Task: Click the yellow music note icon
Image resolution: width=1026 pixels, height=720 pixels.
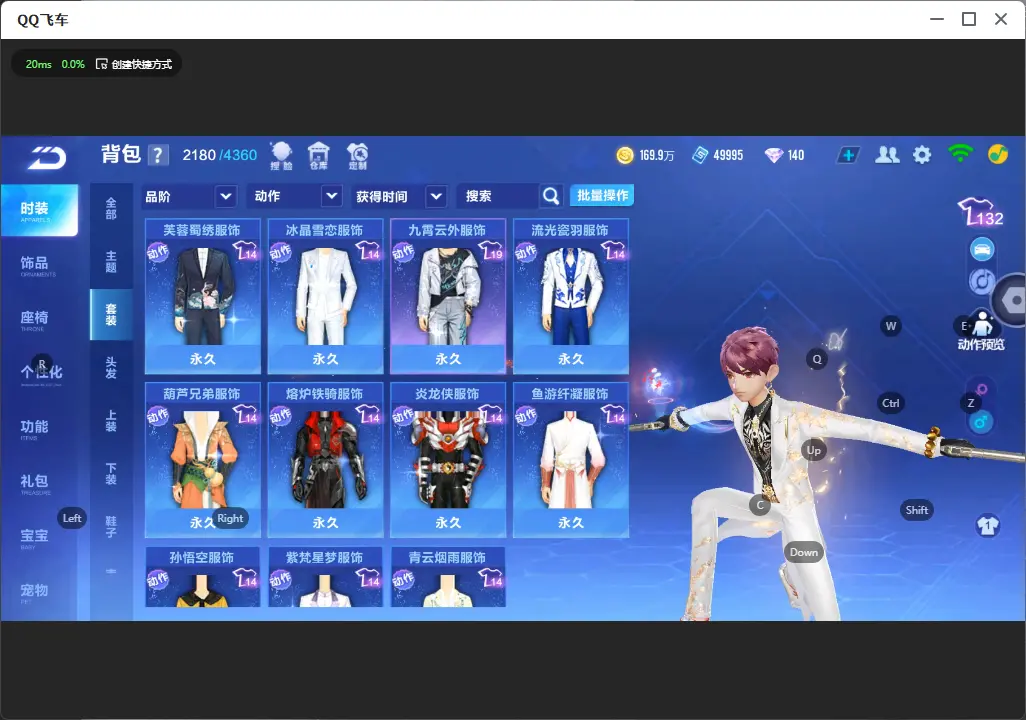Action: coord(997,154)
